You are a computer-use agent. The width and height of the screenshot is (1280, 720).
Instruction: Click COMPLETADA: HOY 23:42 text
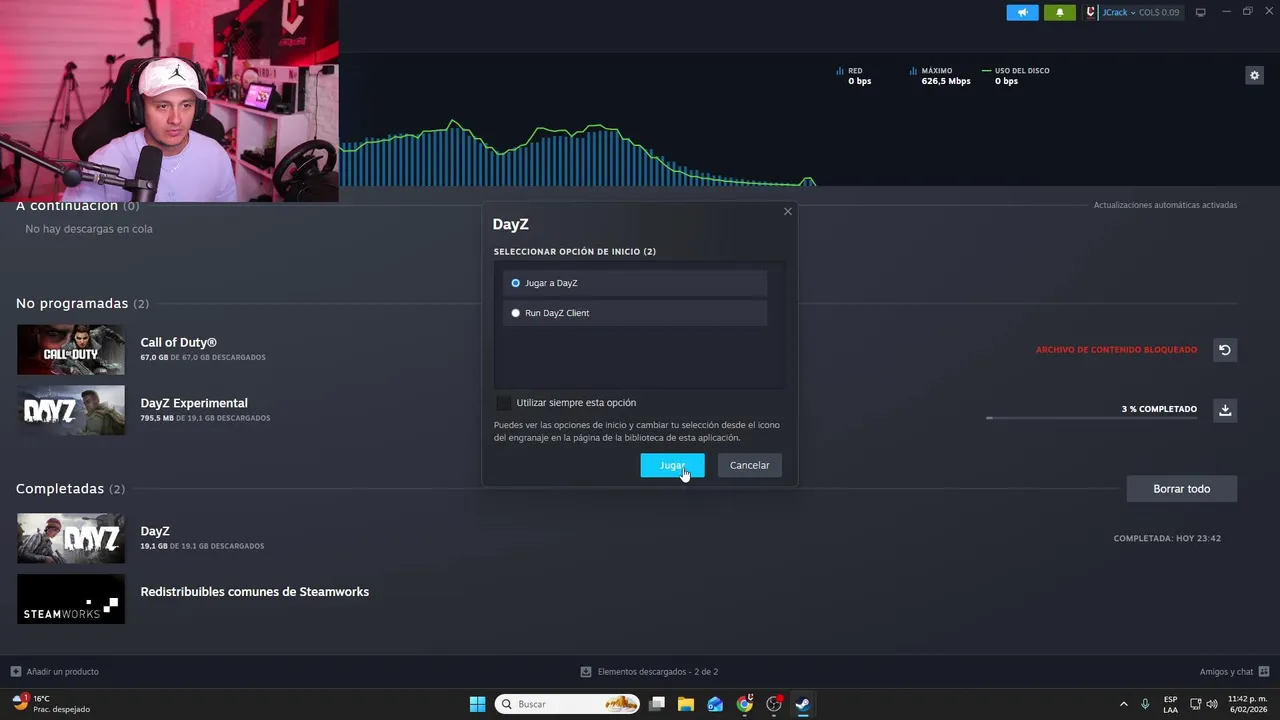point(1167,538)
